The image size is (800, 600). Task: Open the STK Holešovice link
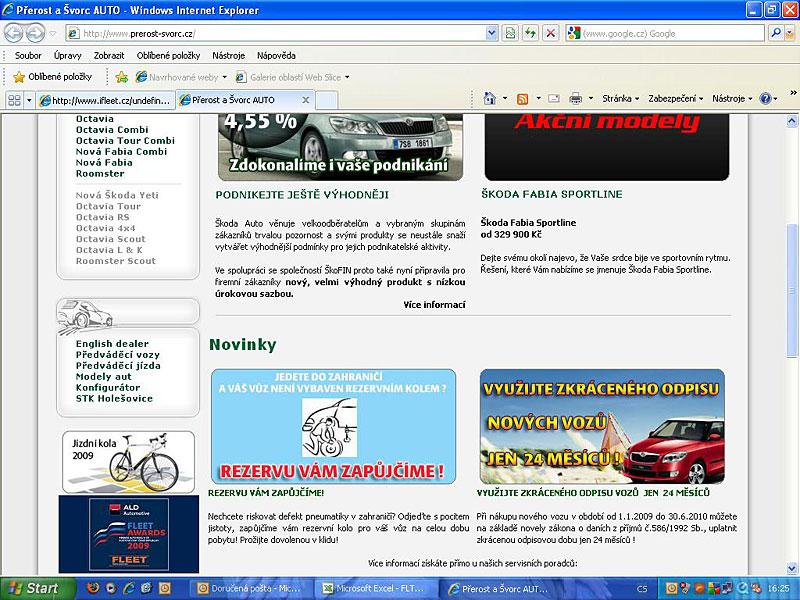point(114,398)
